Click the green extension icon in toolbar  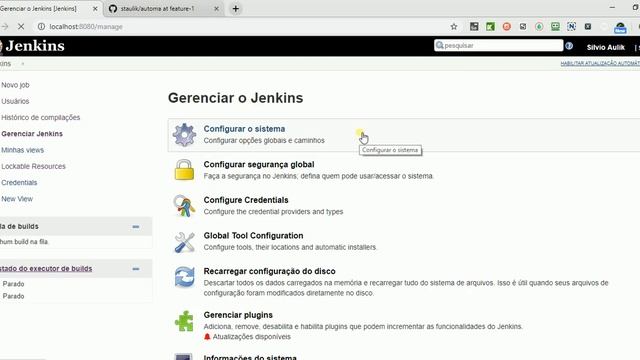tap(490, 27)
